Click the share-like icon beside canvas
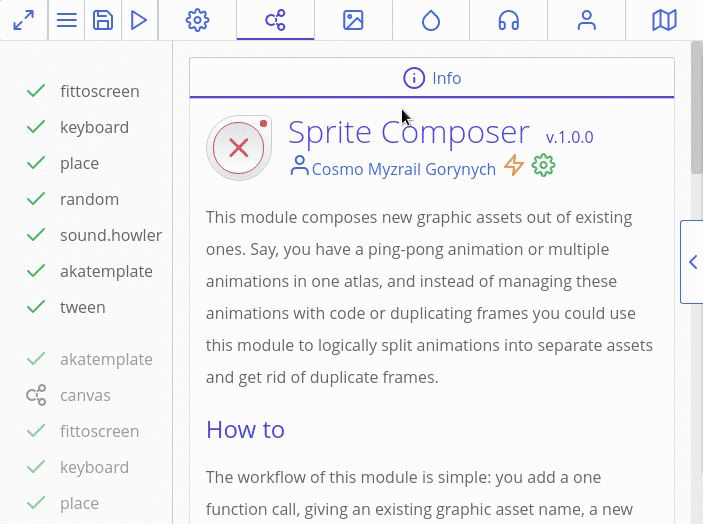This screenshot has height=524, width=703. [x=36, y=395]
